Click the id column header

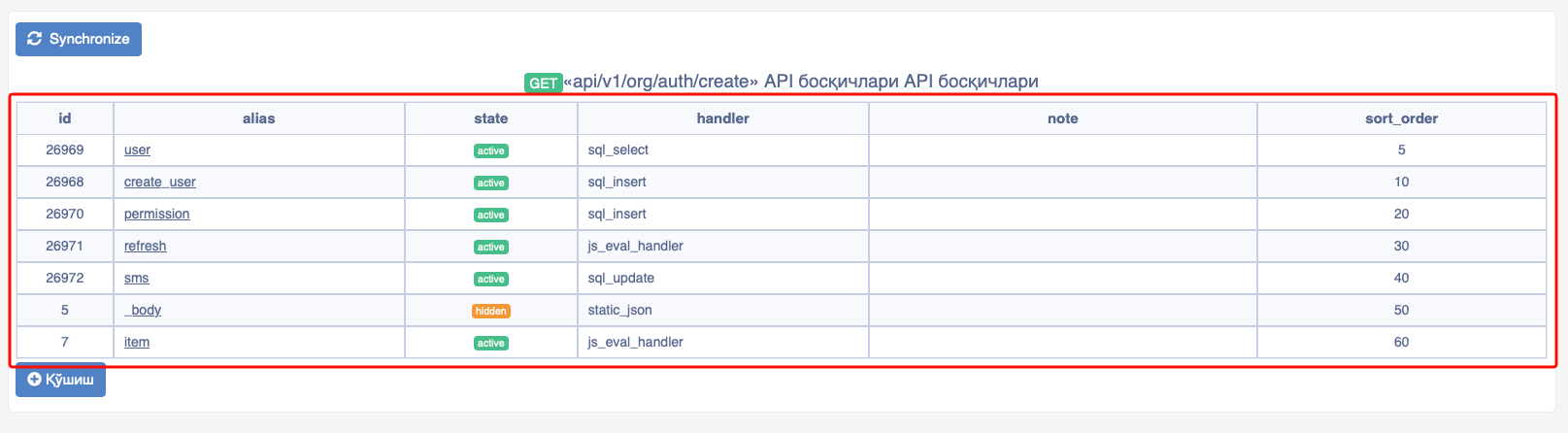(x=65, y=118)
